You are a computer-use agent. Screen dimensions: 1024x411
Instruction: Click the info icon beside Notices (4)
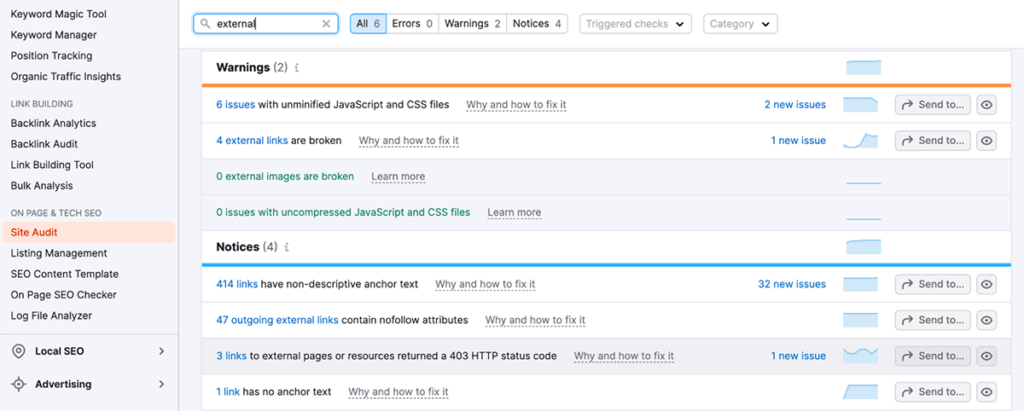coord(287,247)
